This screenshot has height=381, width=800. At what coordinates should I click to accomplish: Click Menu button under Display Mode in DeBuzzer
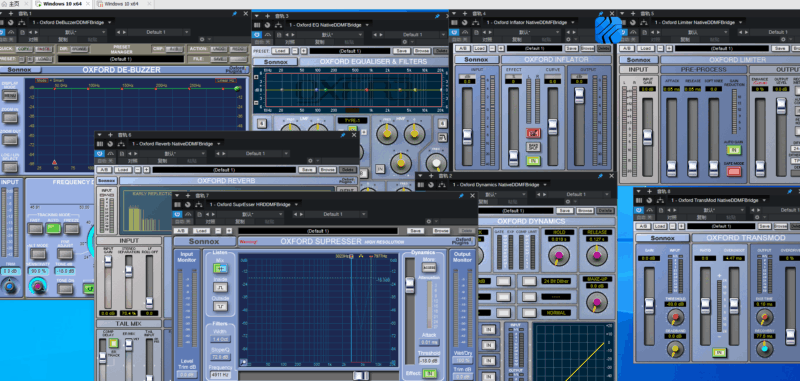pyautogui.click(x=10, y=95)
